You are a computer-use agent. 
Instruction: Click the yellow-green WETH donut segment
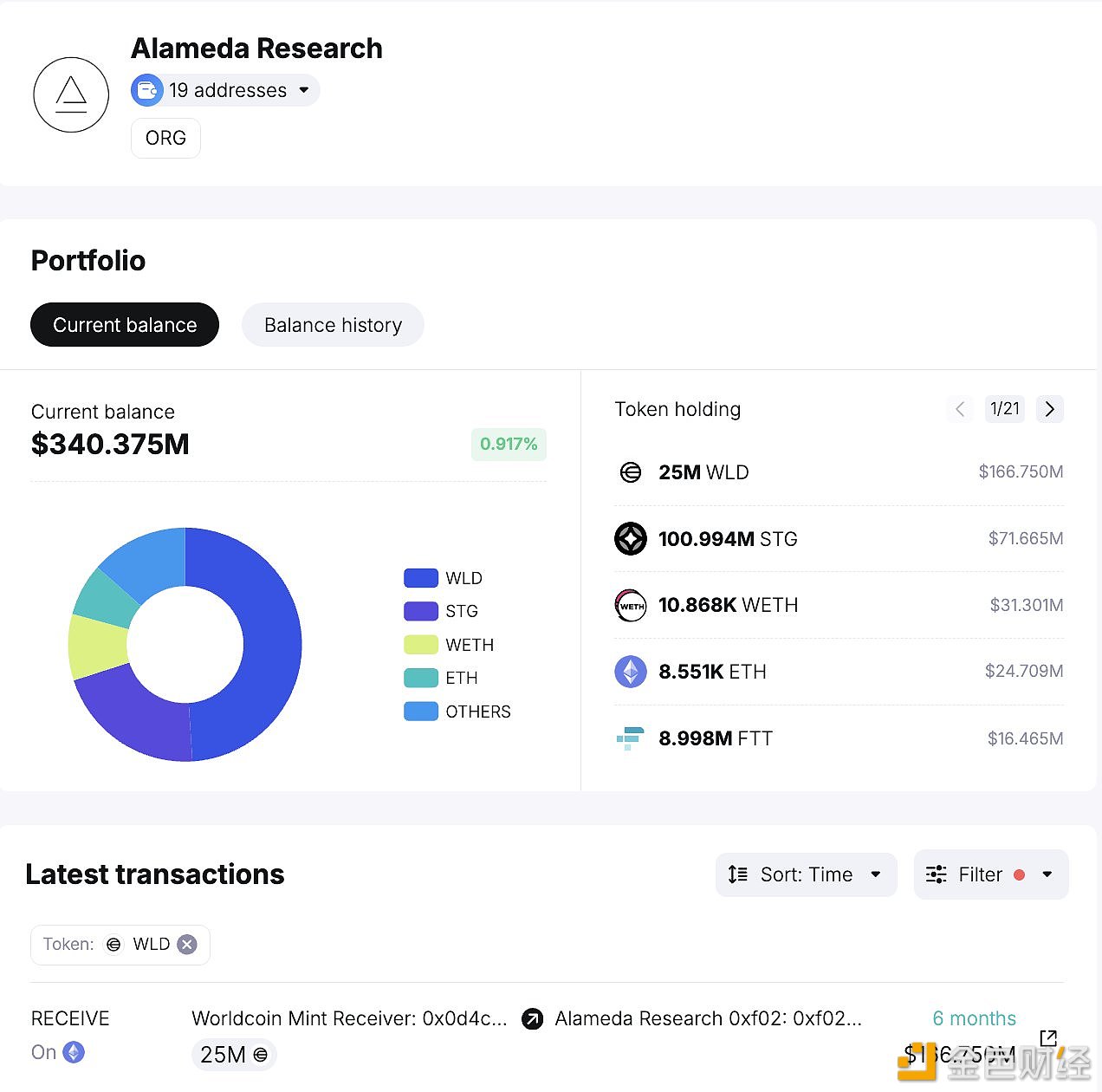pyautogui.click(x=97, y=647)
